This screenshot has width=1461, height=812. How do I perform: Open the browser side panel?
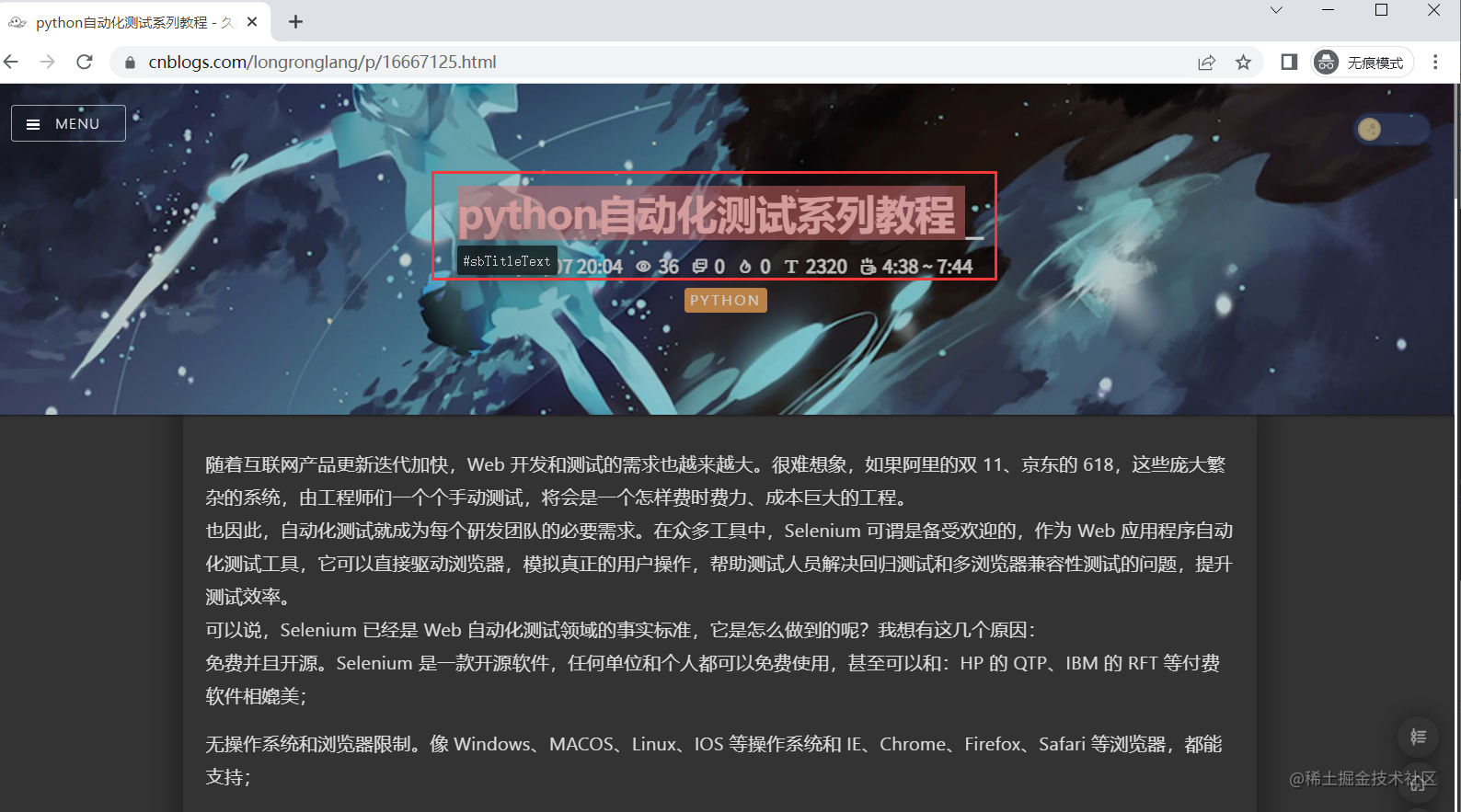[1289, 62]
